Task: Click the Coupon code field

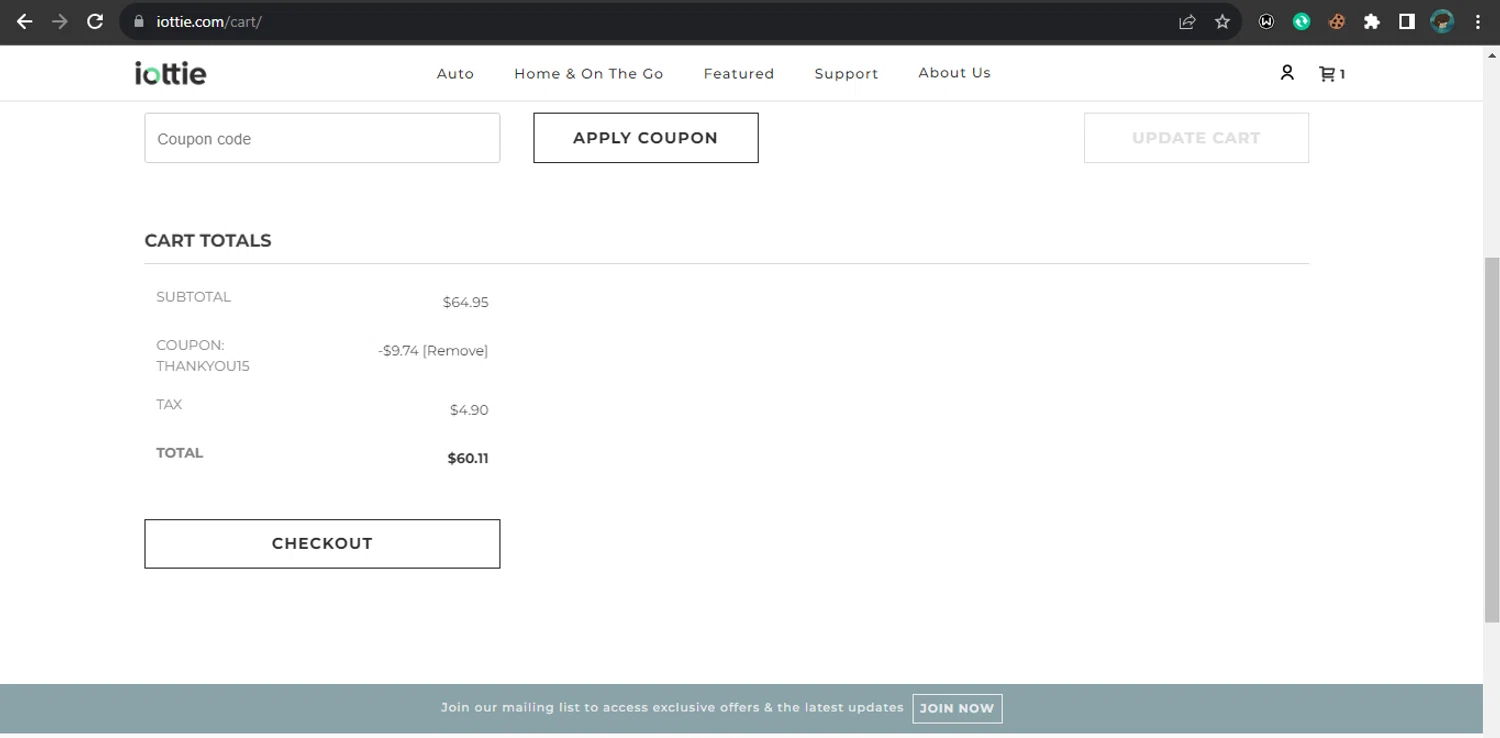Action: 322,139
